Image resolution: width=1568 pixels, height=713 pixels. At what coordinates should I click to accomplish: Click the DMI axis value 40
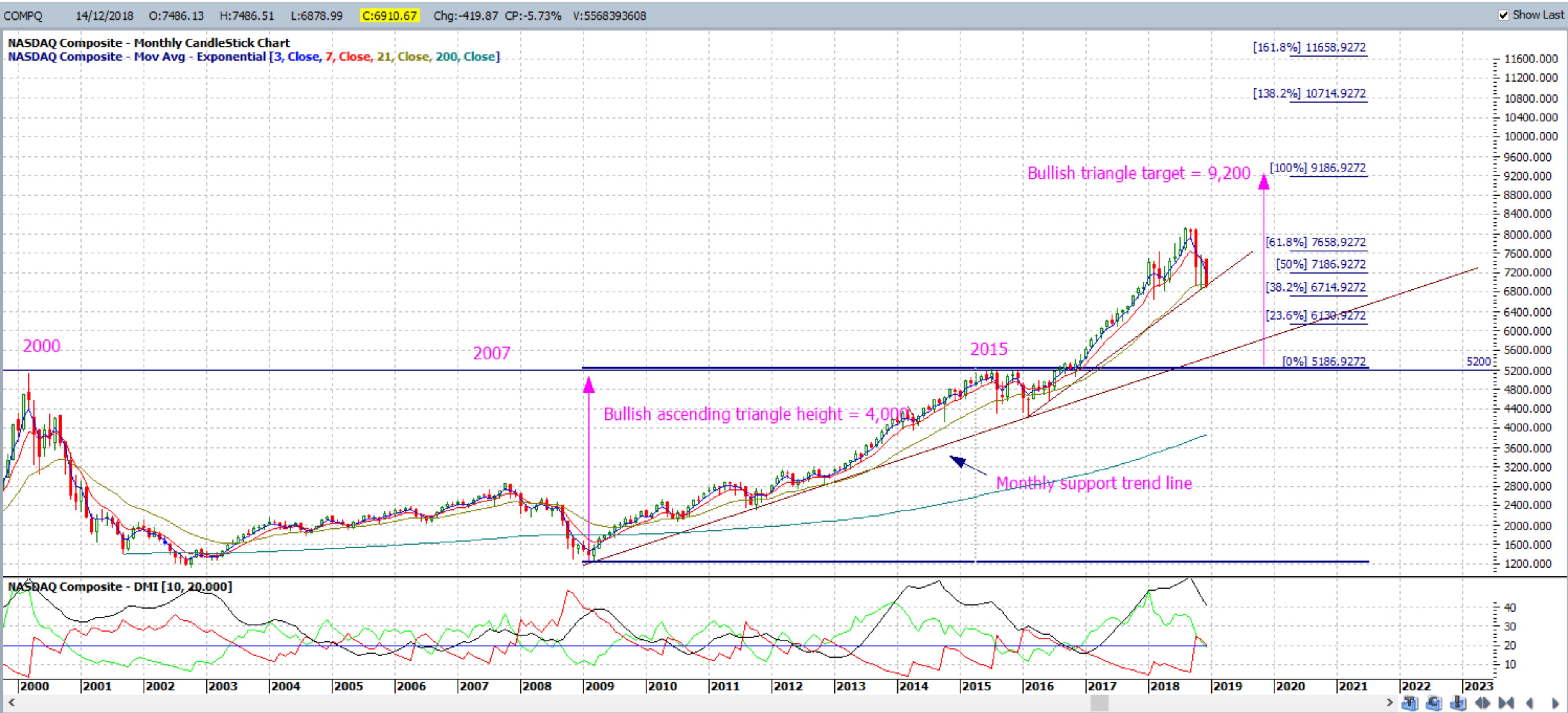click(1510, 608)
